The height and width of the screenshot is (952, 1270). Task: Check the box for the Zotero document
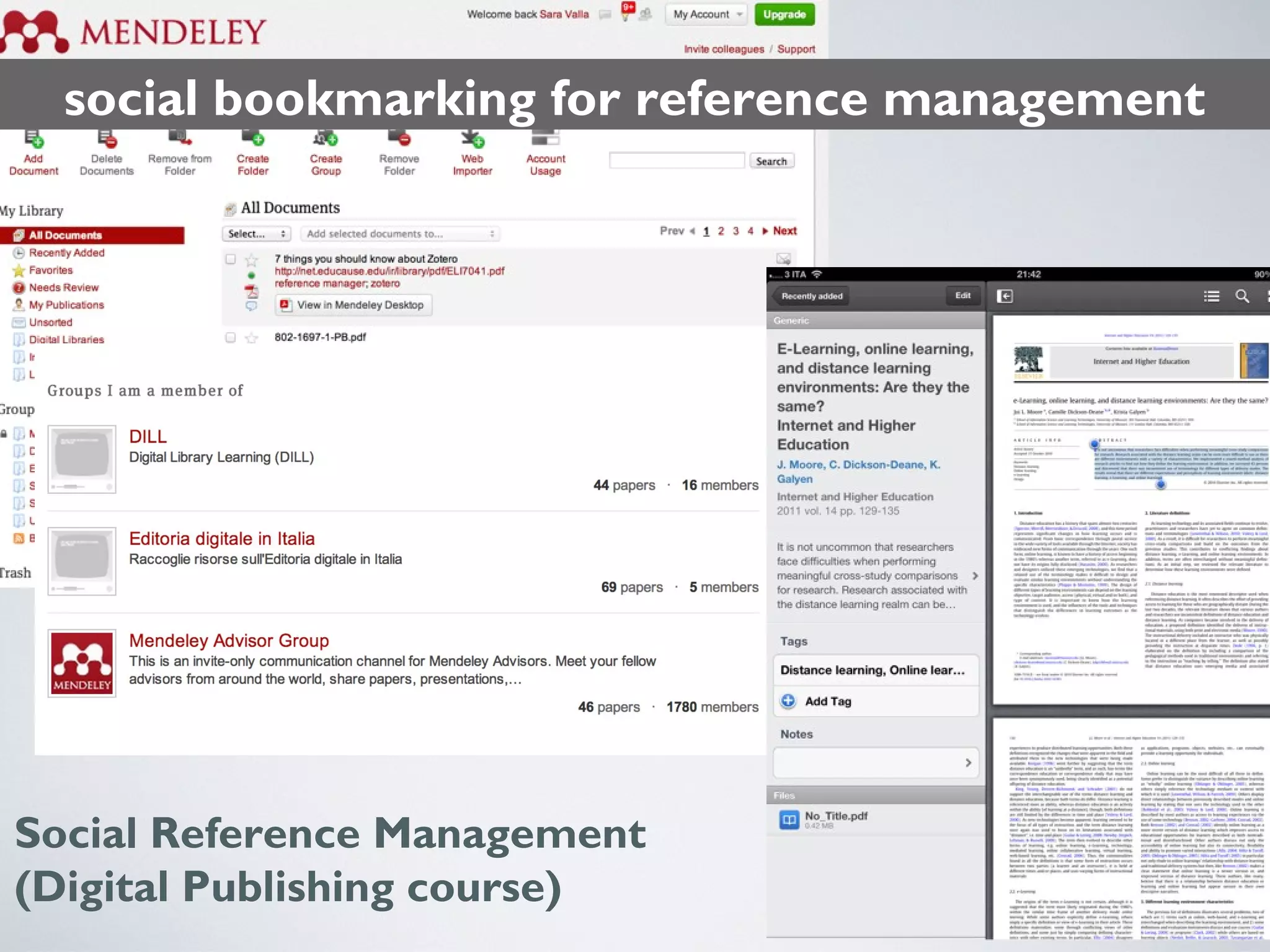coord(230,259)
